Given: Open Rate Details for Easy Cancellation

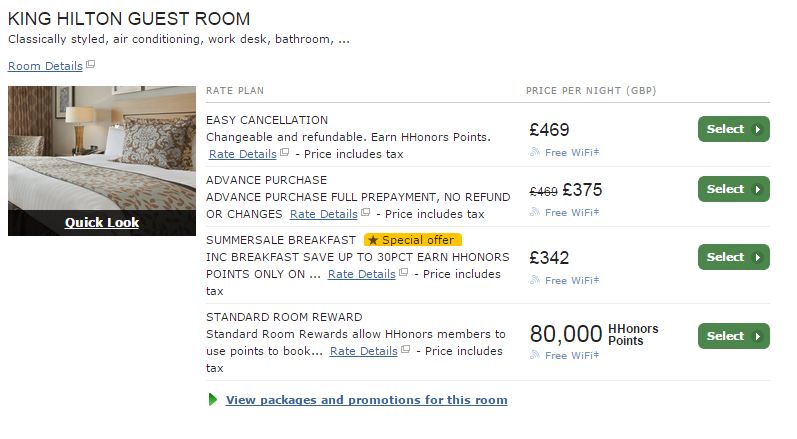Looking at the screenshot, I should [x=242, y=154].
